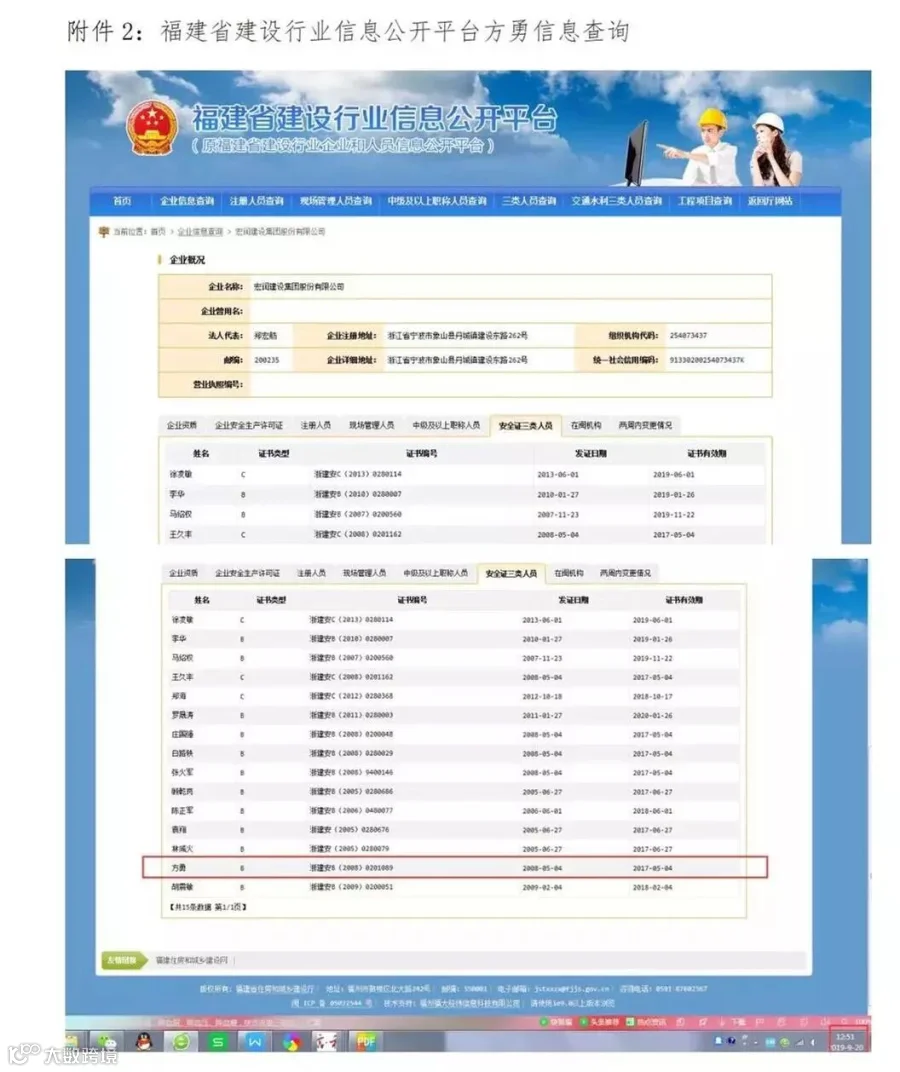This screenshot has width=900, height=1072.
Task: Switch to 注册人员 tab in the upper tab row
Action: (316, 425)
